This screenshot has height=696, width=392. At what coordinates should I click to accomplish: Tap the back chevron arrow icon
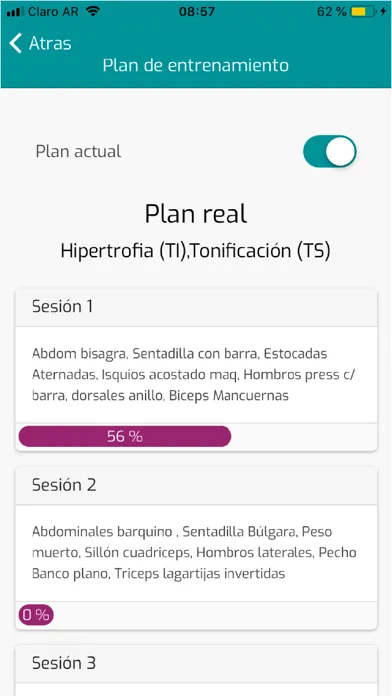point(15,44)
